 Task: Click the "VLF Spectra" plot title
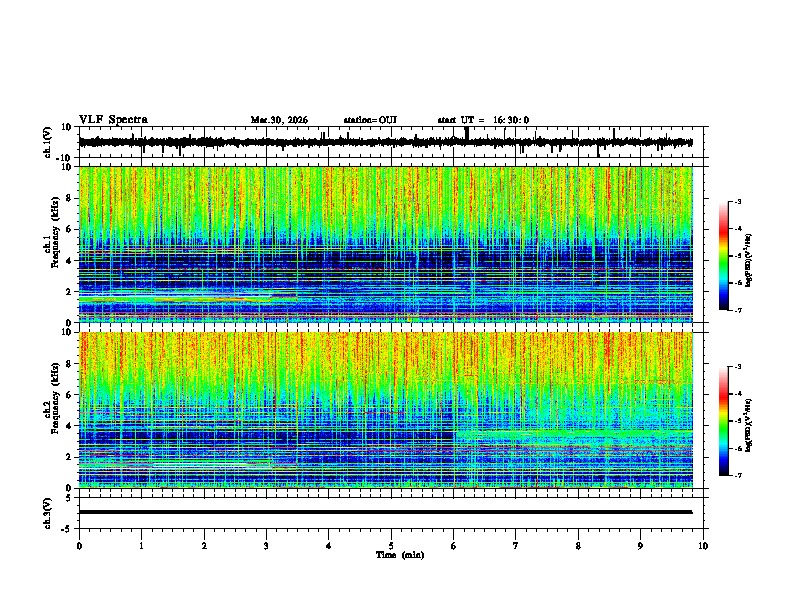(113, 120)
